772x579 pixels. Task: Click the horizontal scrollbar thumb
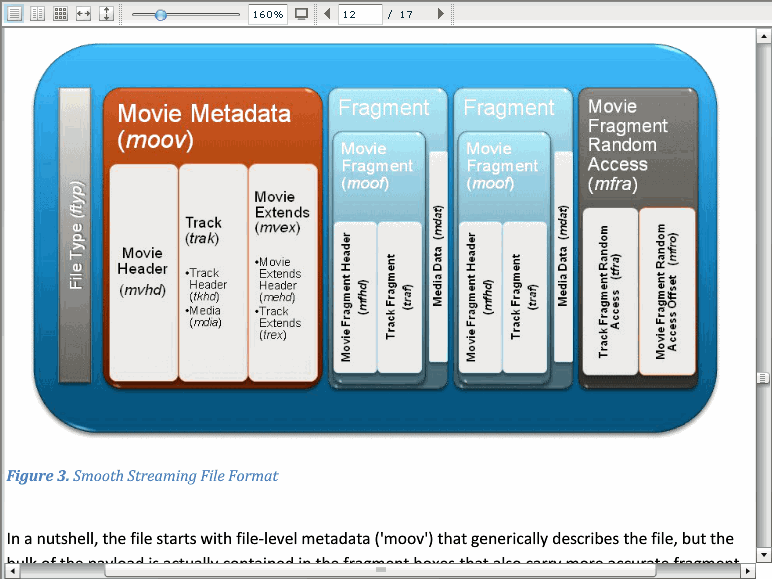pyautogui.click(x=380, y=571)
